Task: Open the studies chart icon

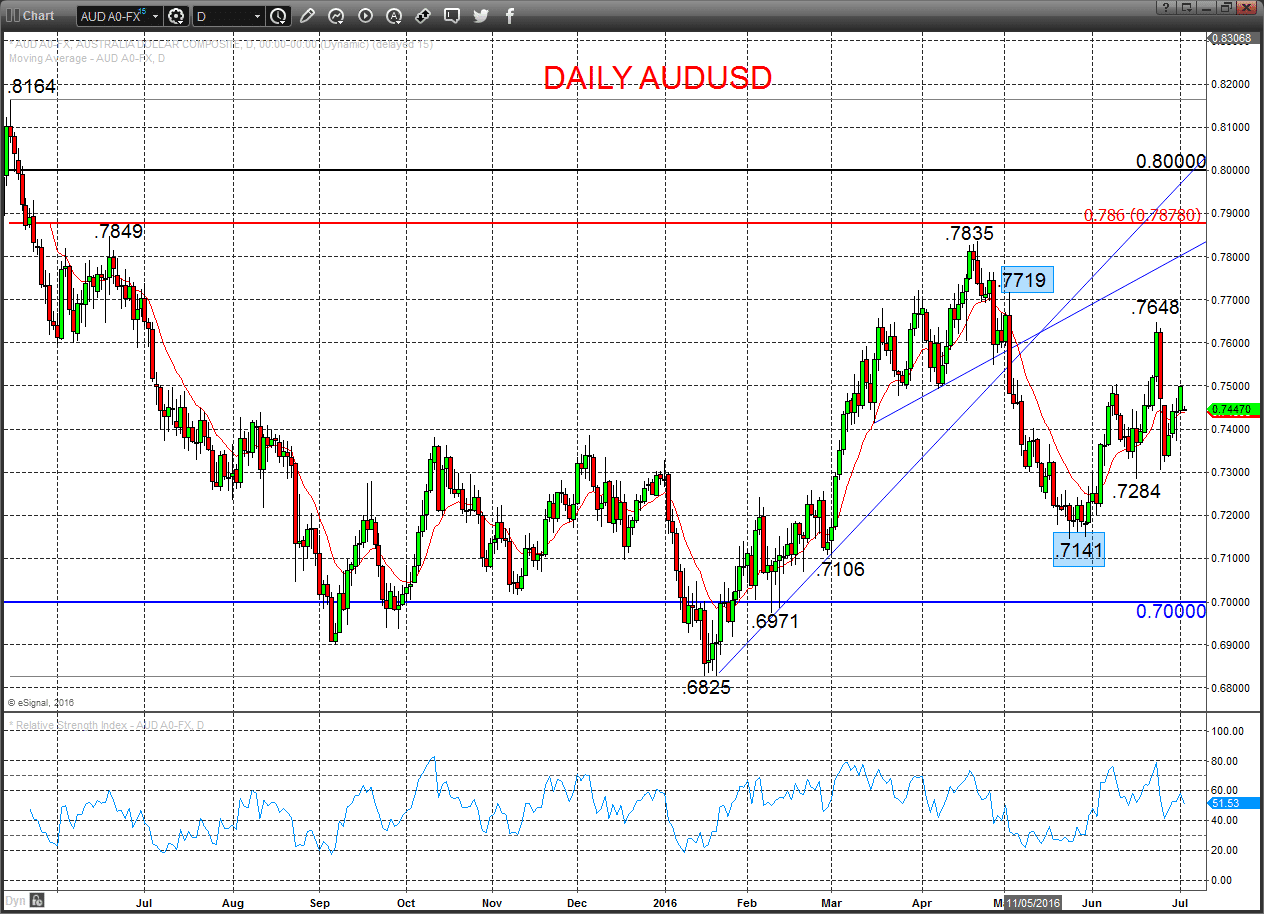Action: (x=336, y=16)
